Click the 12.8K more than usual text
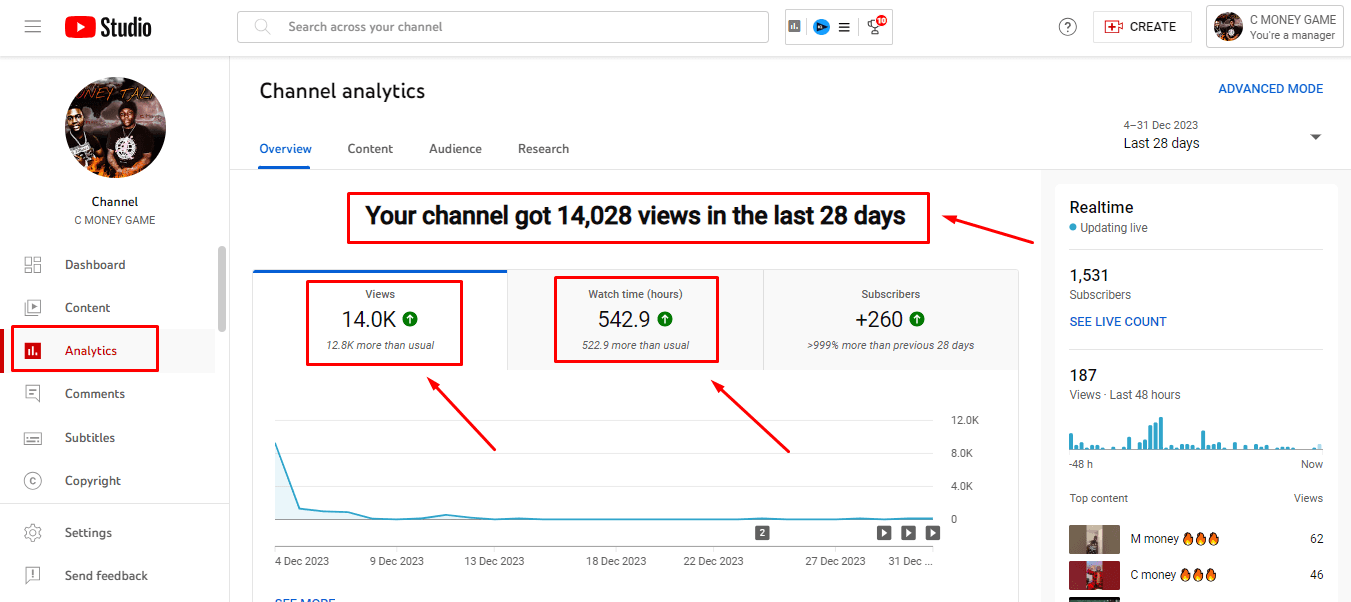The height and width of the screenshot is (602, 1351). point(380,345)
